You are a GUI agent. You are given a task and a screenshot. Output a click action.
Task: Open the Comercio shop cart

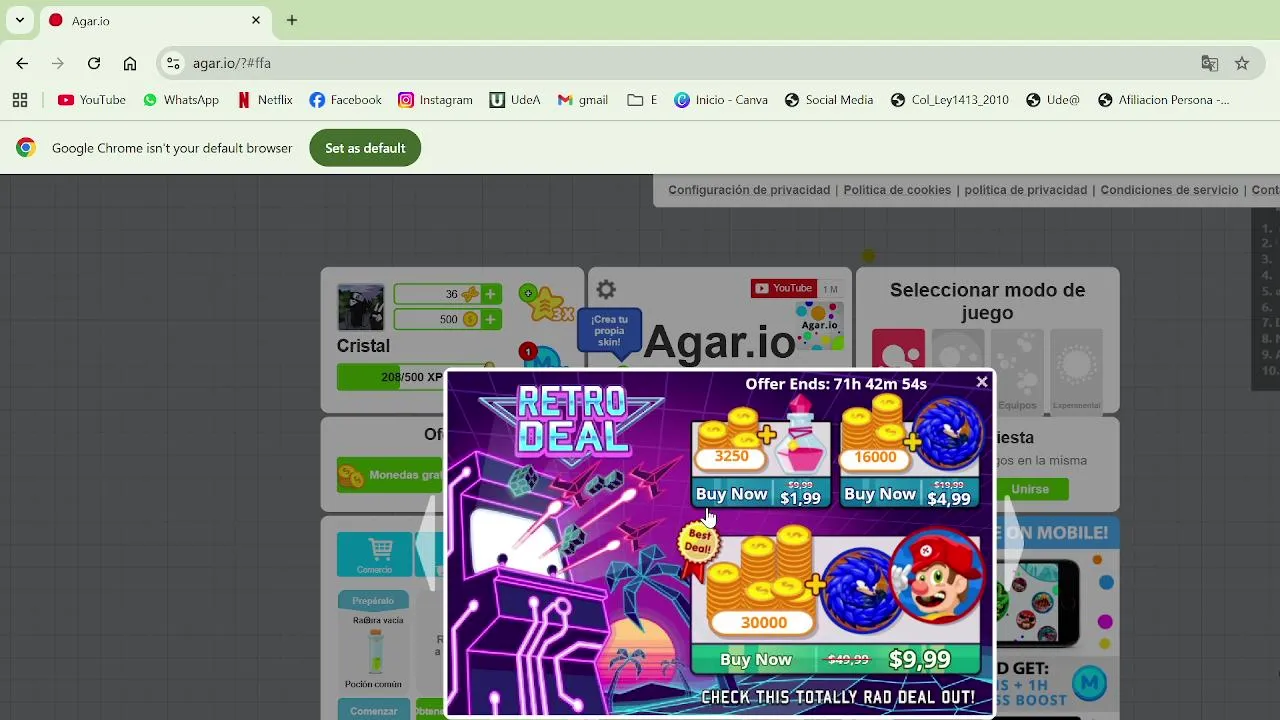click(x=374, y=554)
